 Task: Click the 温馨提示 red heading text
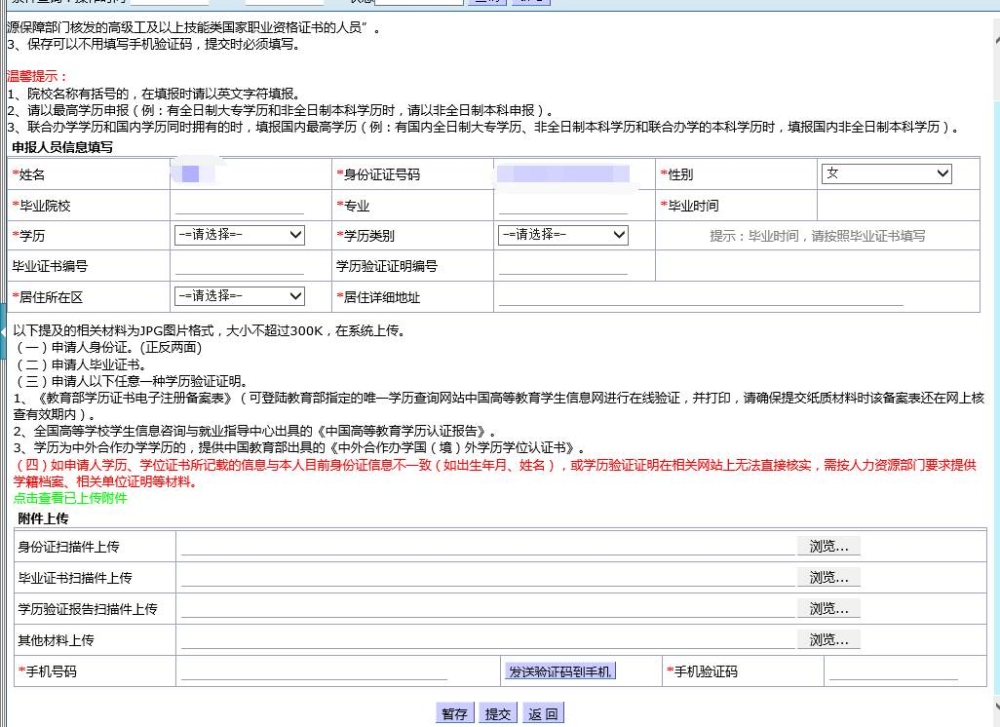pyautogui.click(x=36, y=77)
